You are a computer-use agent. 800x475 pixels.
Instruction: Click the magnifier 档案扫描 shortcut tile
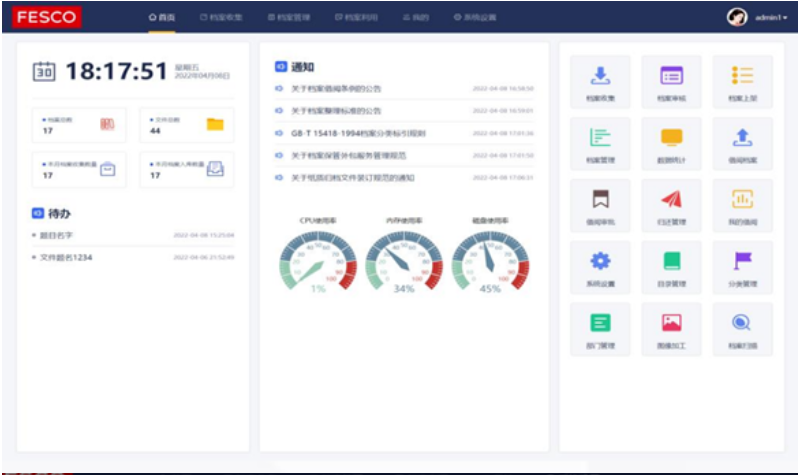(x=742, y=329)
